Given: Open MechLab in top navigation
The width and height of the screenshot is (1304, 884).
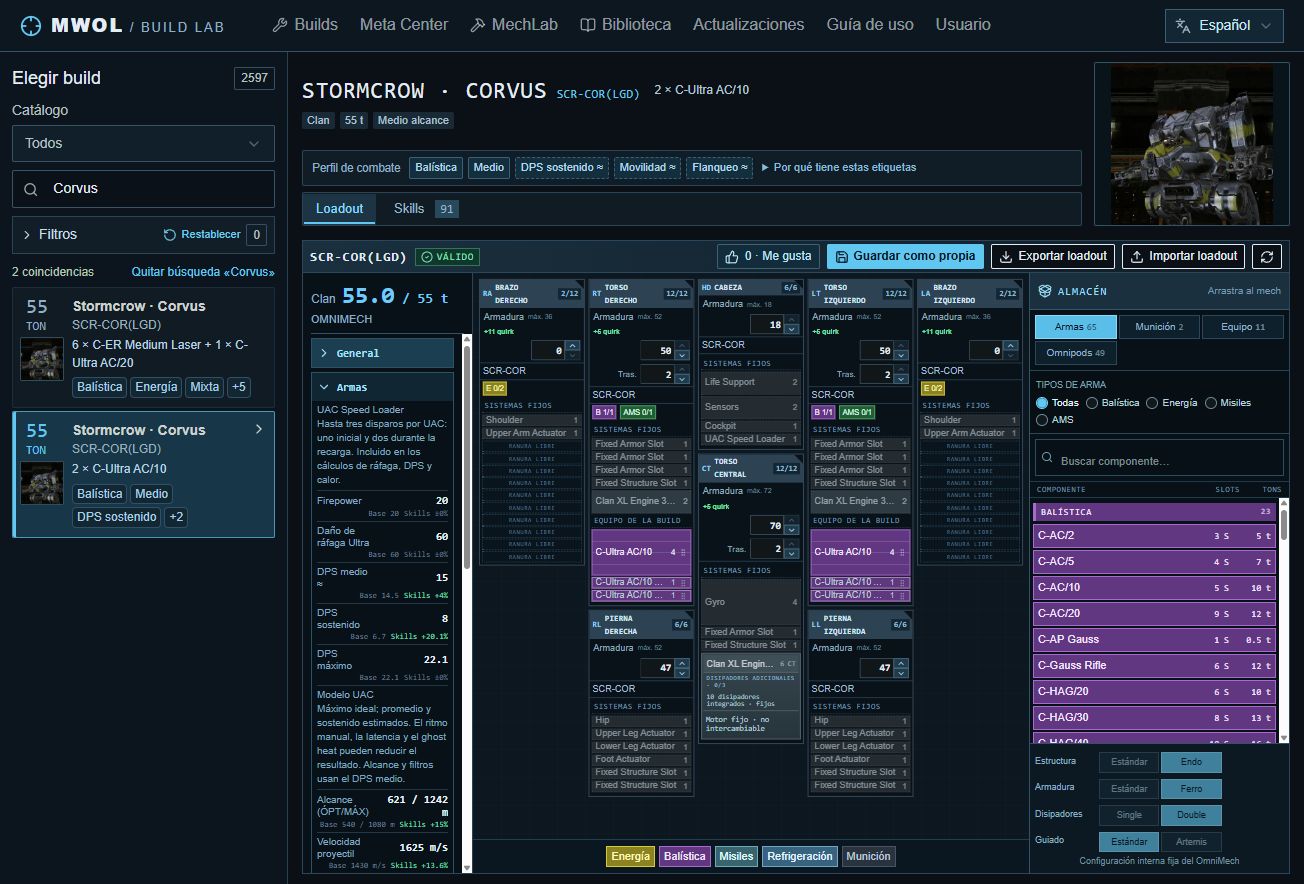Looking at the screenshot, I should pyautogui.click(x=514, y=25).
